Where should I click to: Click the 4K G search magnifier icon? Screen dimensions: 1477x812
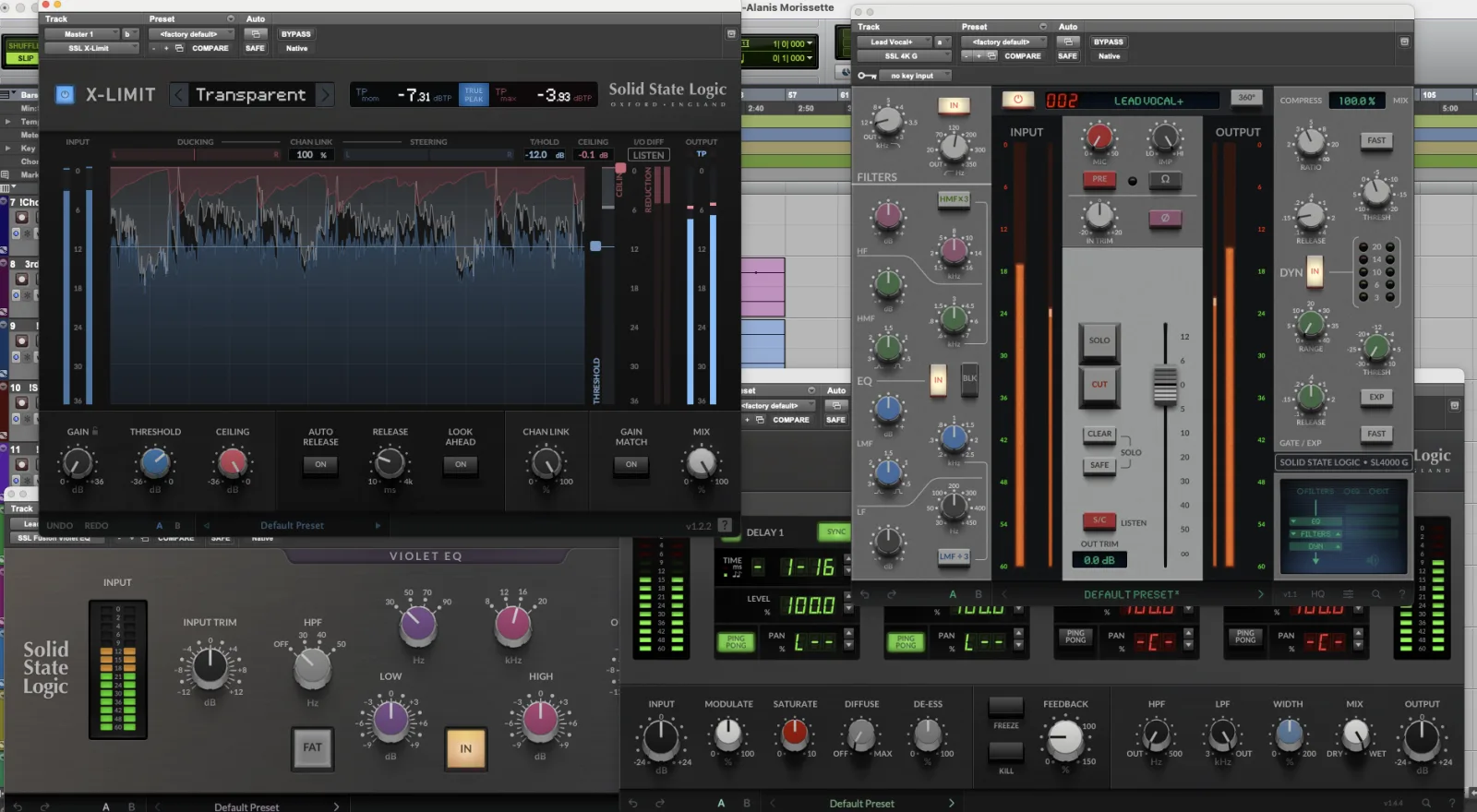(x=1376, y=594)
